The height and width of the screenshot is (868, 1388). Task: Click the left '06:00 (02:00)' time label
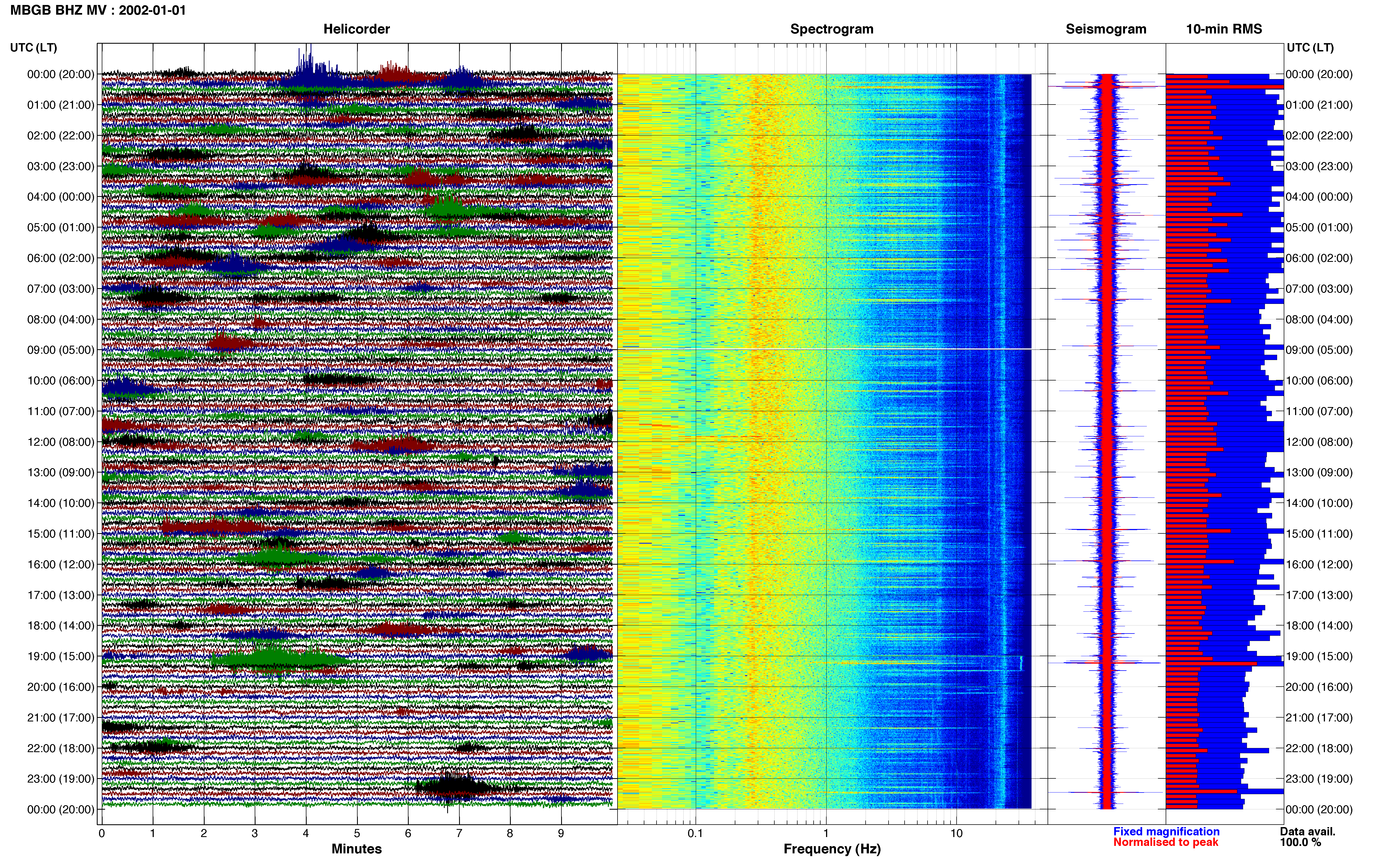click(60, 258)
